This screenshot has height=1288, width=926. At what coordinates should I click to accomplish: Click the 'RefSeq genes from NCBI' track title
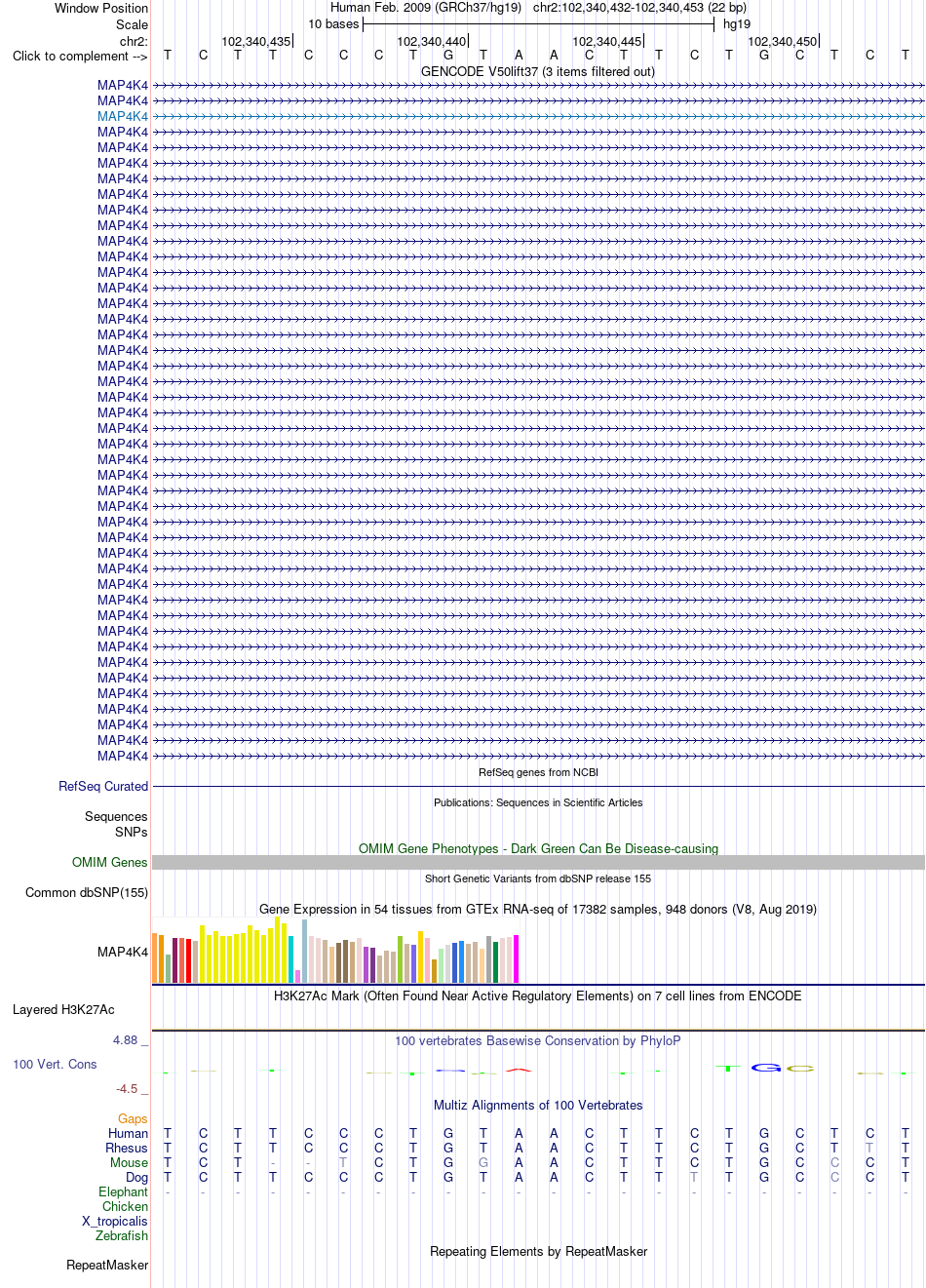tap(538, 772)
